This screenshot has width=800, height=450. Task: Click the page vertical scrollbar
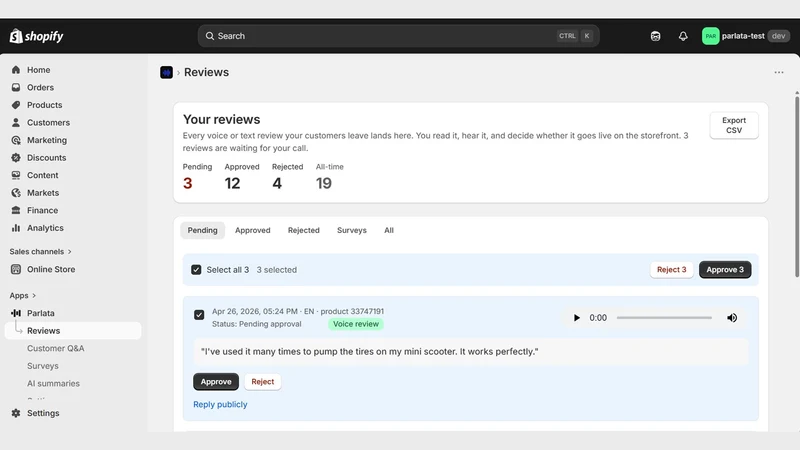pos(796,186)
